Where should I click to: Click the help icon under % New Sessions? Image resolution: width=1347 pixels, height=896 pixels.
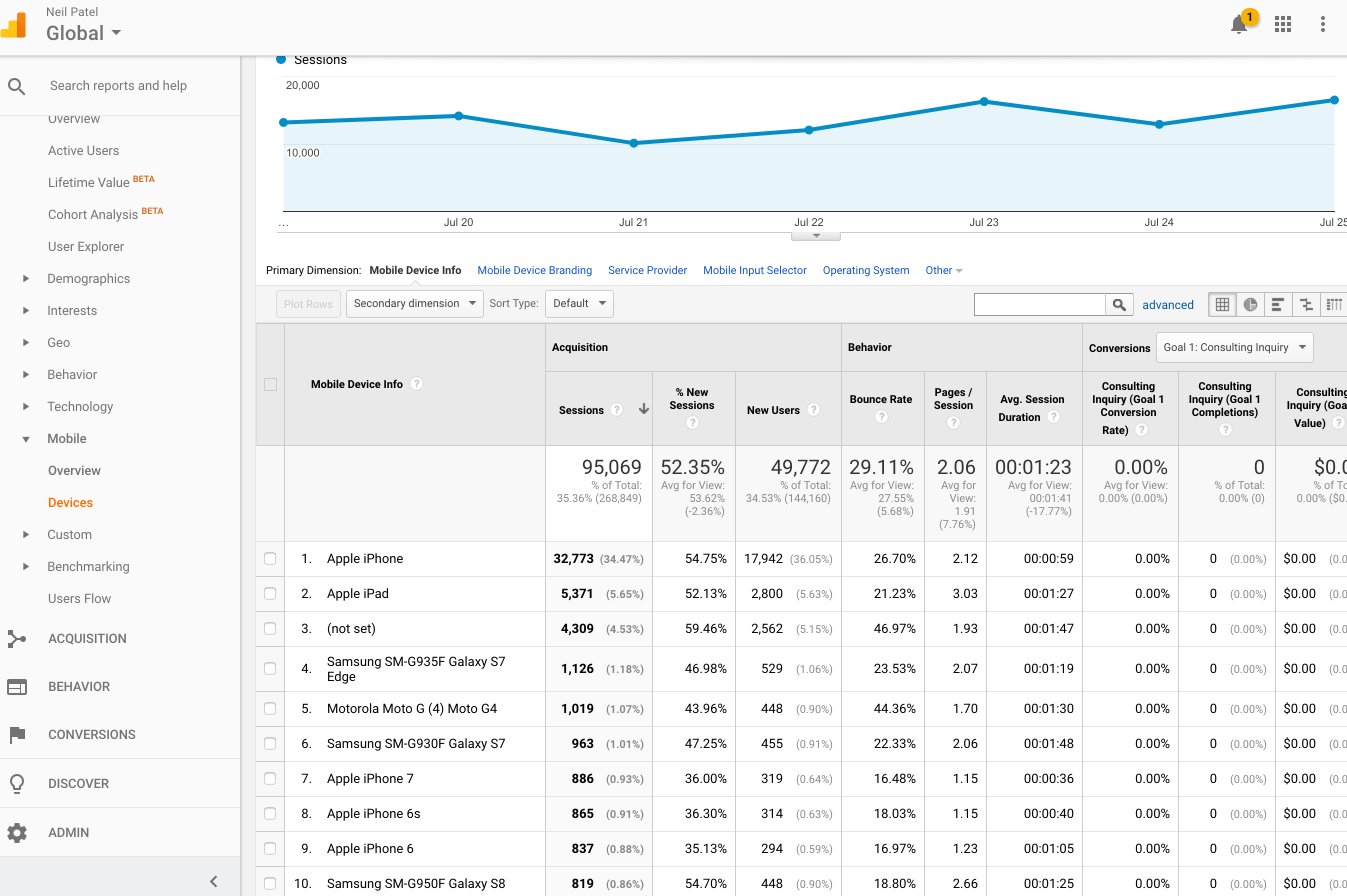[x=692, y=423]
